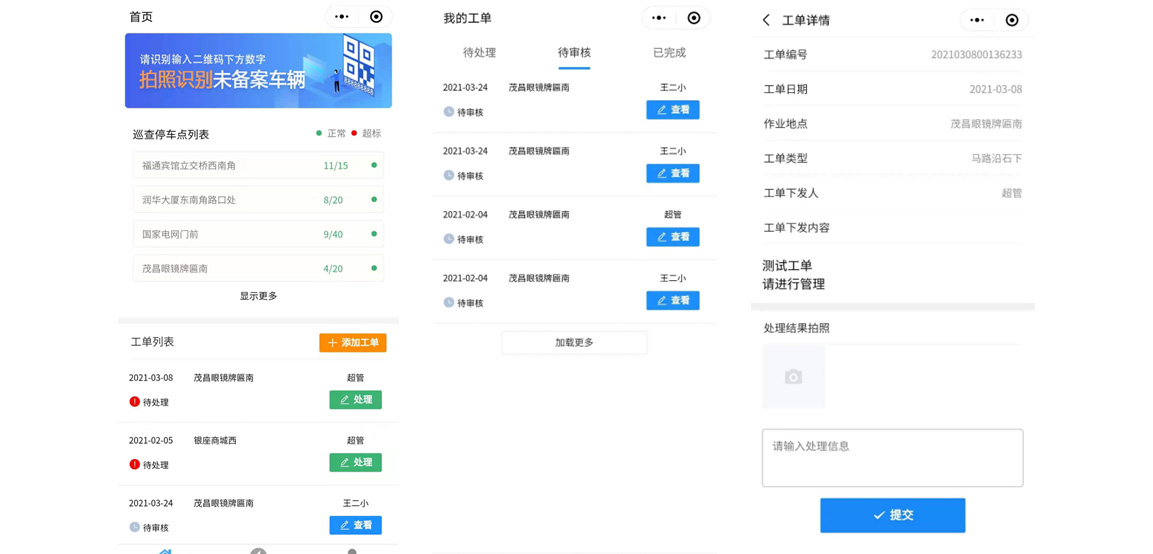The height and width of the screenshot is (554, 1153).
Task: Click the green 正常 legend dot
Action: pos(318,133)
